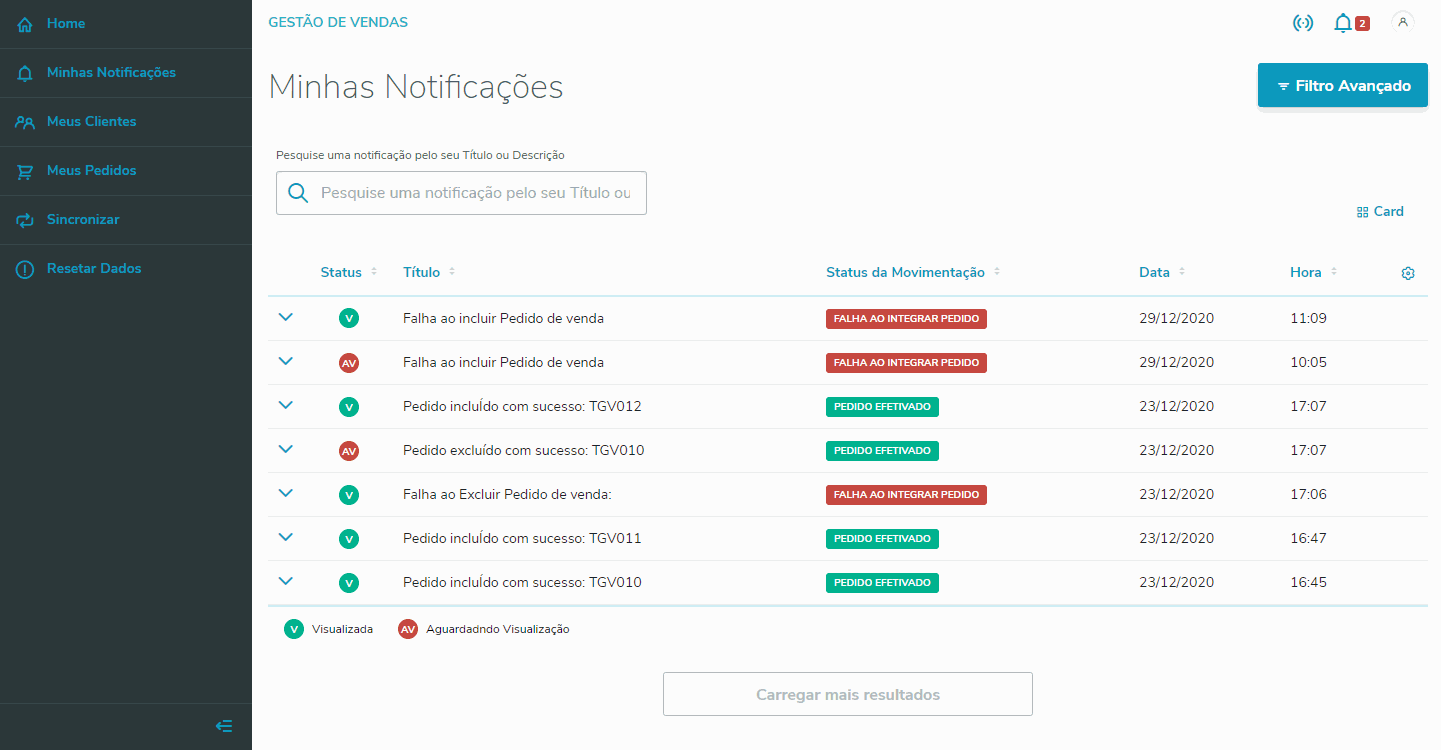This screenshot has width=1441, height=750.
Task: Open table column settings gear
Action: point(1408,273)
